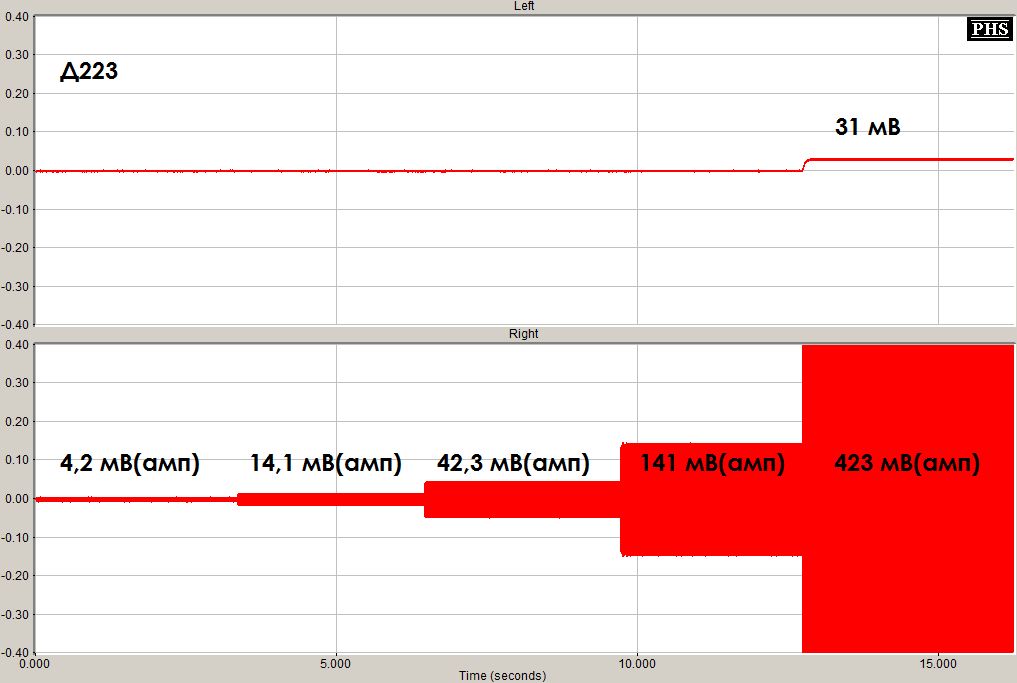Click the 42,3 мВ(амп) label
The height and width of the screenshot is (683, 1017).
click(513, 464)
